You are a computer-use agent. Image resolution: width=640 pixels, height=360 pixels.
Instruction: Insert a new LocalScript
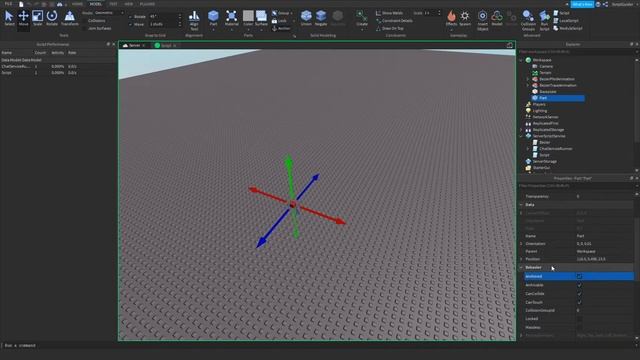click(x=566, y=20)
